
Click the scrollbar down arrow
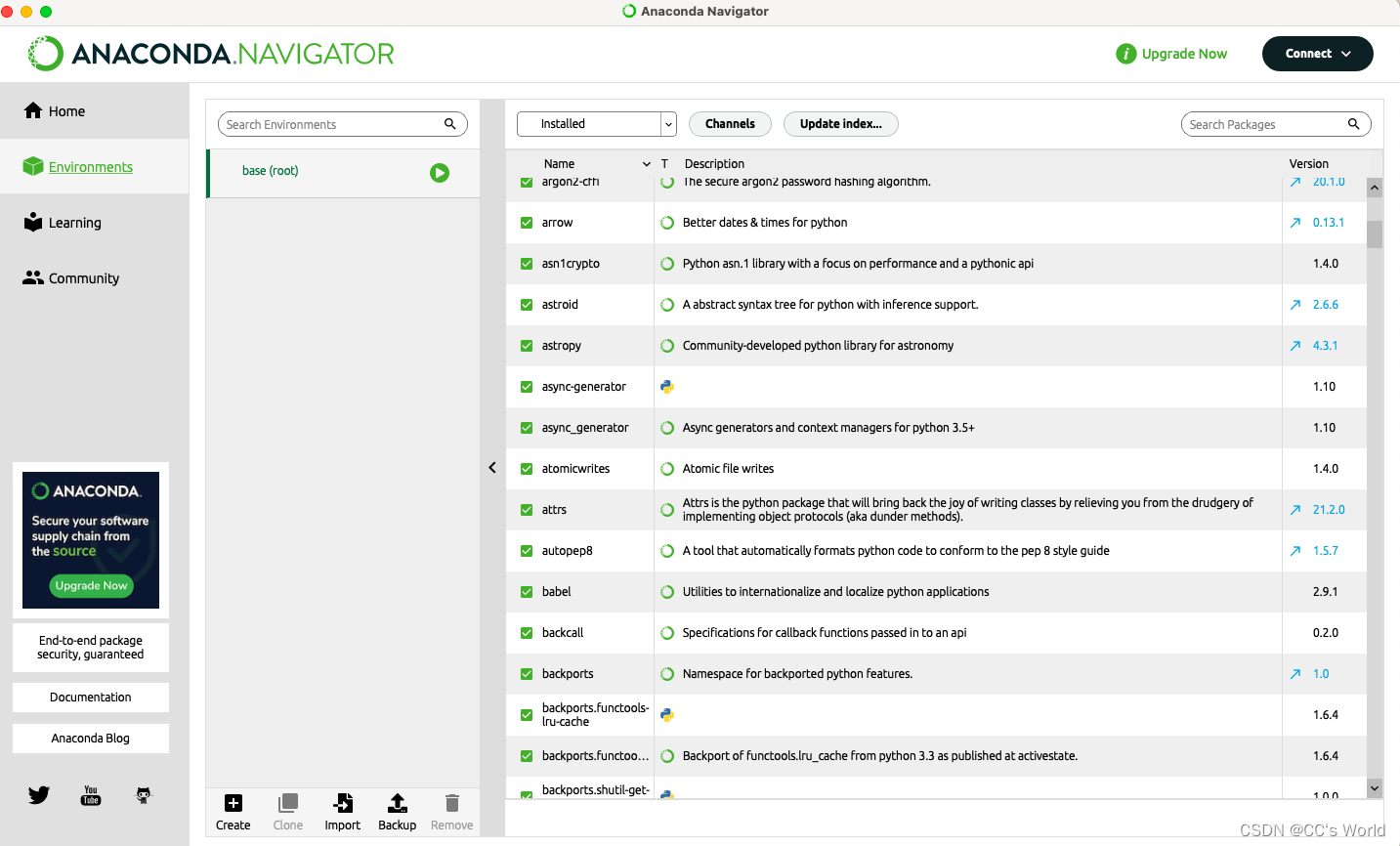(x=1375, y=787)
